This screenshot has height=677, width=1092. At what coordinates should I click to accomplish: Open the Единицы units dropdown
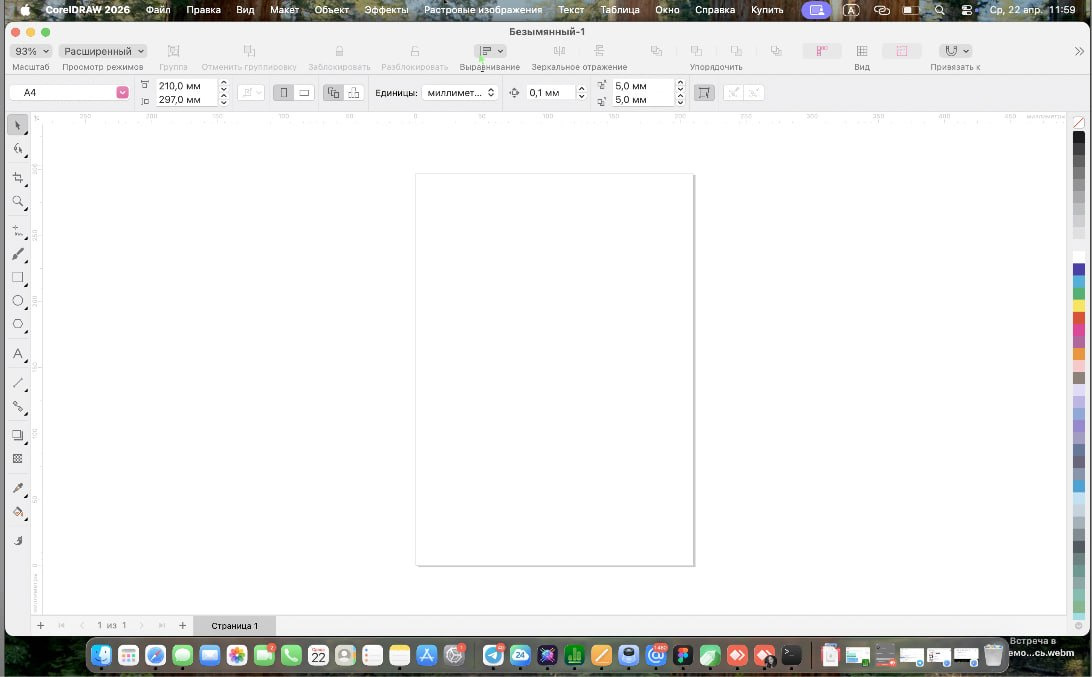coord(460,93)
